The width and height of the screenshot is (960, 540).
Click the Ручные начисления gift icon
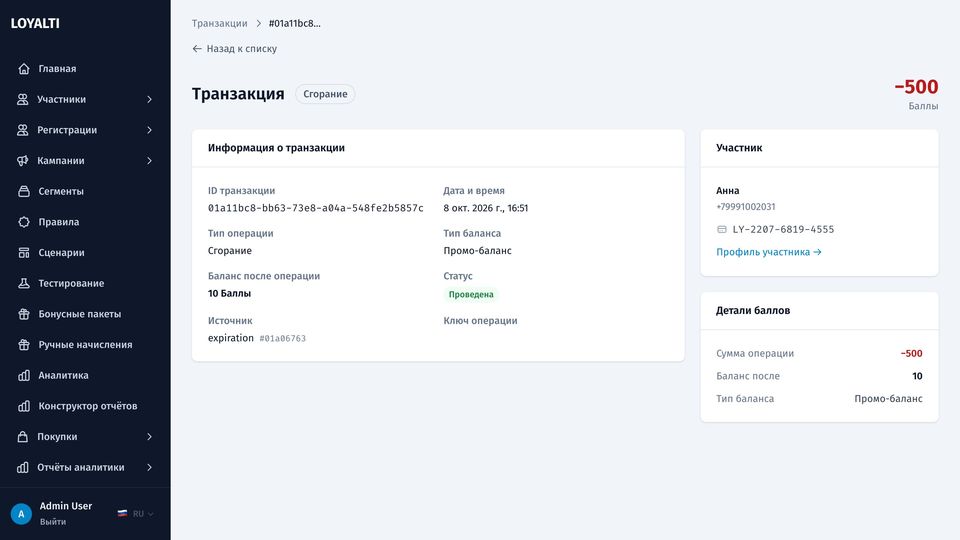[x=24, y=344]
